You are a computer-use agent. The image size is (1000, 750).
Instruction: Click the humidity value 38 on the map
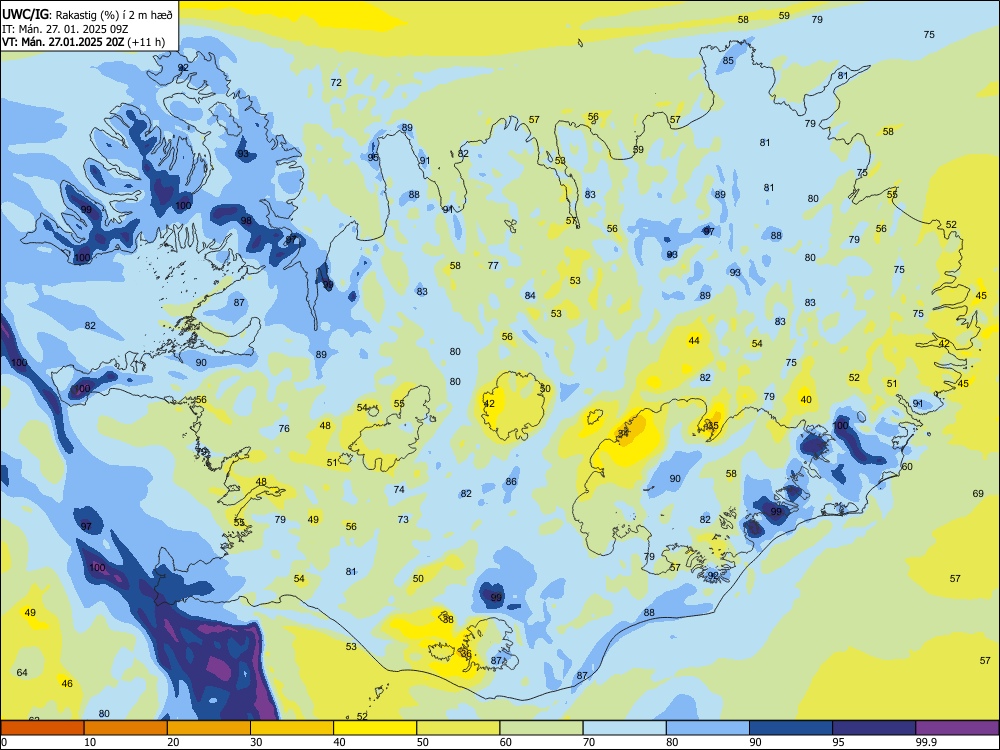pos(448,619)
